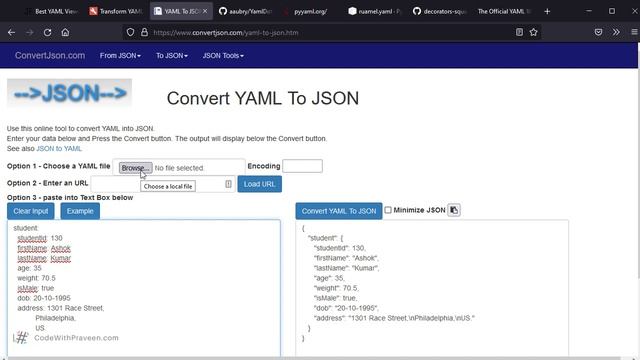Click the 'age: 35' YAML line
The height and width of the screenshot is (360, 640).
pyautogui.click(x=29, y=268)
